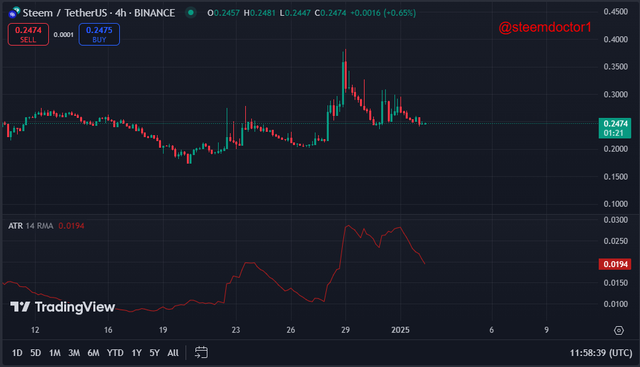Select the 5D time range

click(36, 353)
